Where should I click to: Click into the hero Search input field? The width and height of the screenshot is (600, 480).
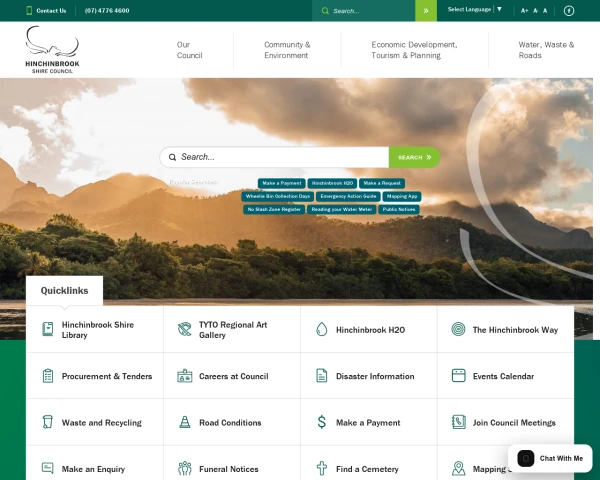[x=274, y=157]
